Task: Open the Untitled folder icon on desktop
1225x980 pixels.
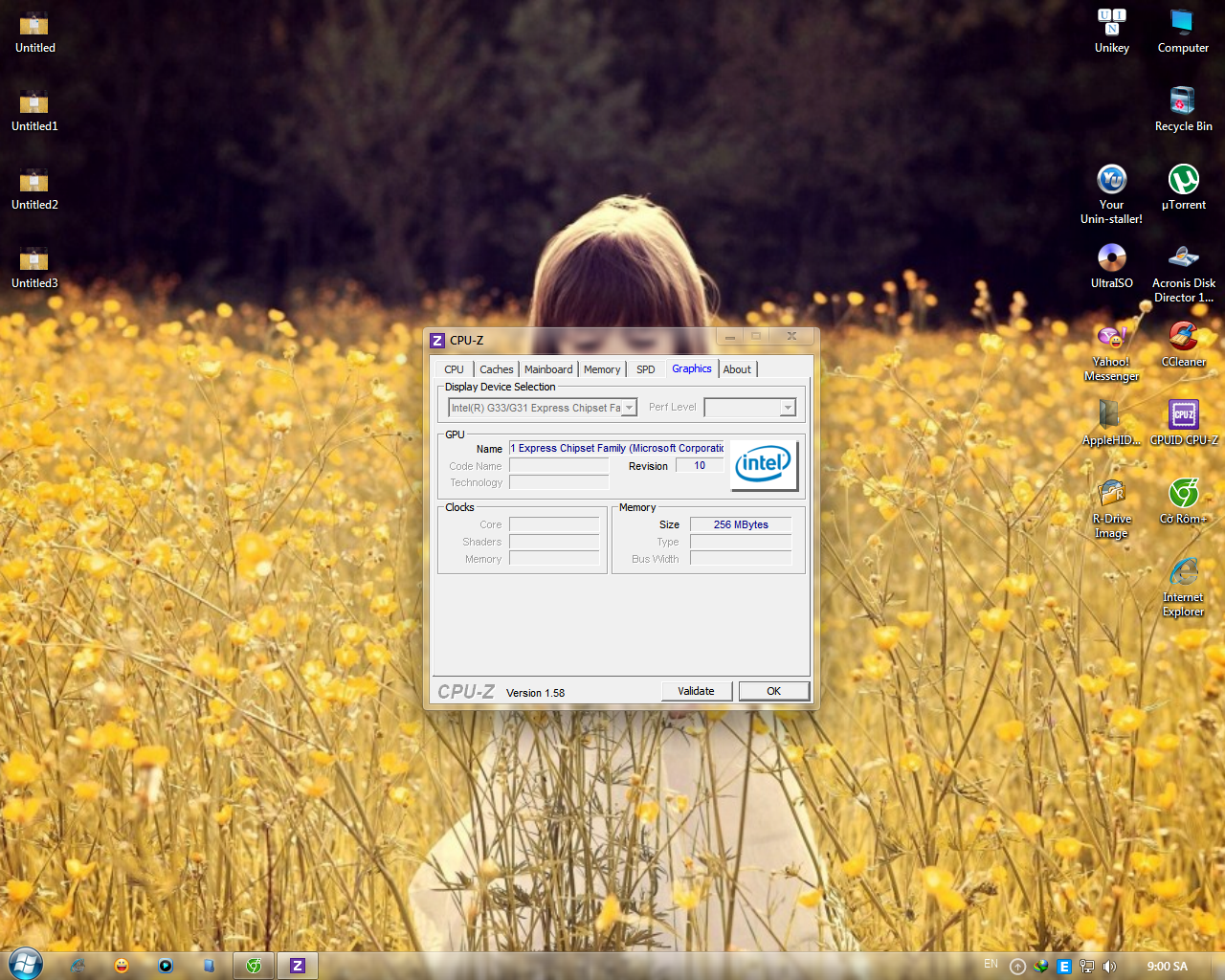Action: pos(34,32)
